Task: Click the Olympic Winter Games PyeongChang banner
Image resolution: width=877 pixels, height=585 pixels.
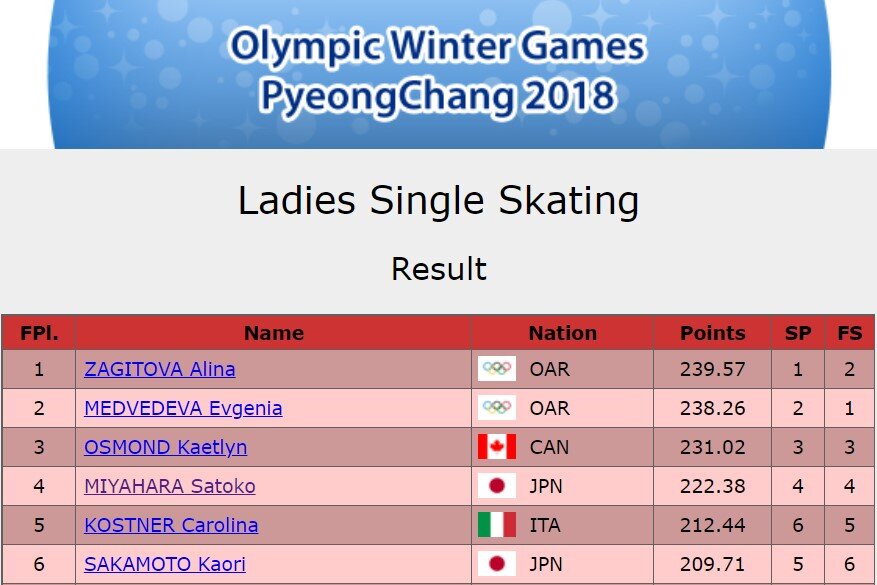Action: [438, 72]
